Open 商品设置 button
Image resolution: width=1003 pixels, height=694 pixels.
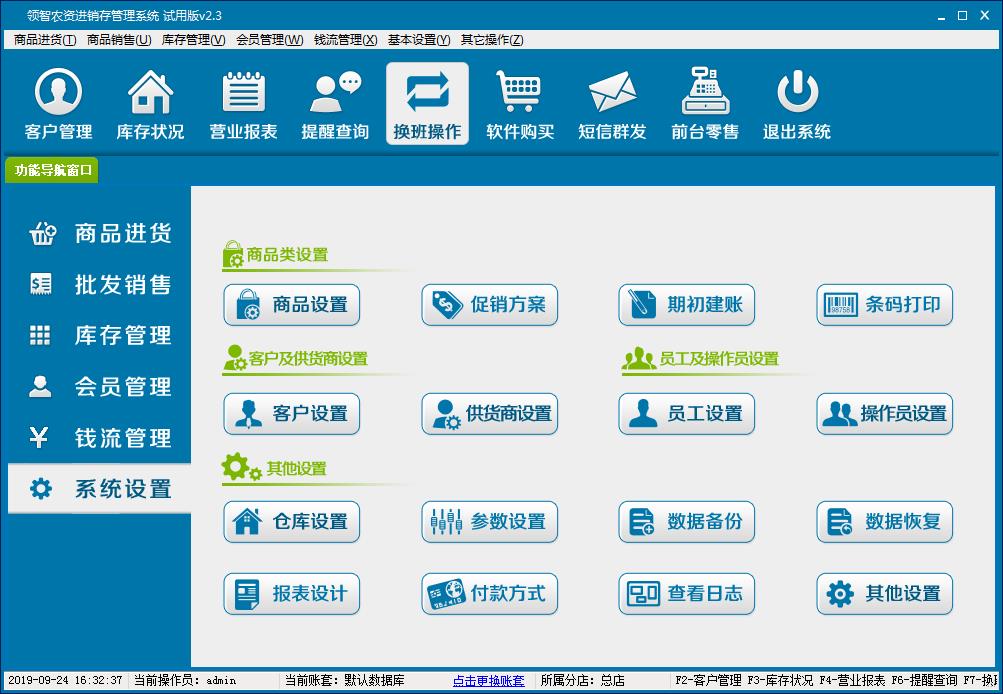pos(292,305)
